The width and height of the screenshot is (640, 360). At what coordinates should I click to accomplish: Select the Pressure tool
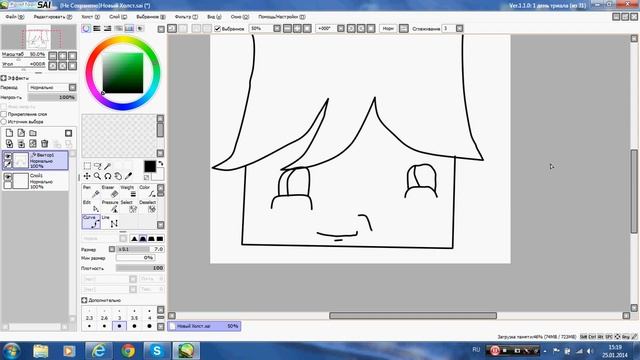click(109, 206)
